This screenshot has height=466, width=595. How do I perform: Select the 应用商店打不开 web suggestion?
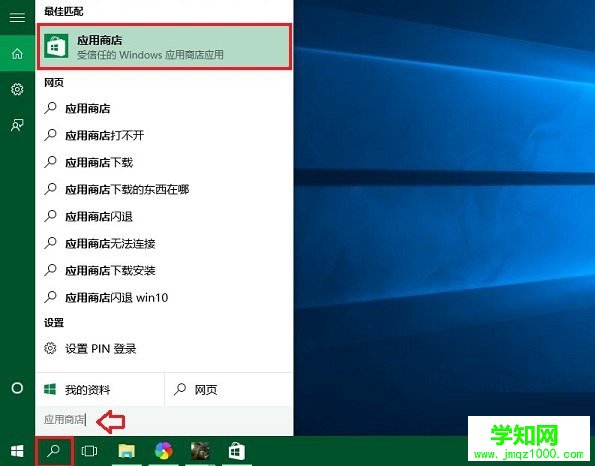pos(164,135)
